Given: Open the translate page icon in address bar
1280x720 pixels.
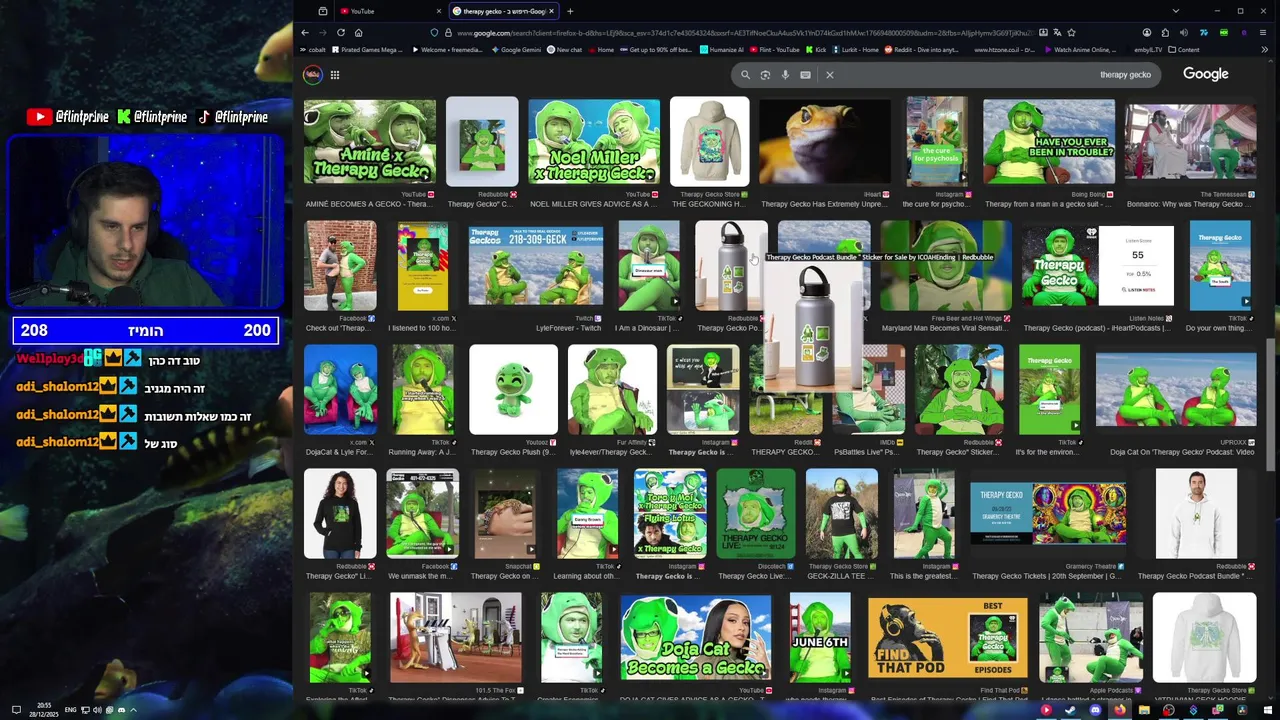Looking at the screenshot, I should coord(1057,32).
